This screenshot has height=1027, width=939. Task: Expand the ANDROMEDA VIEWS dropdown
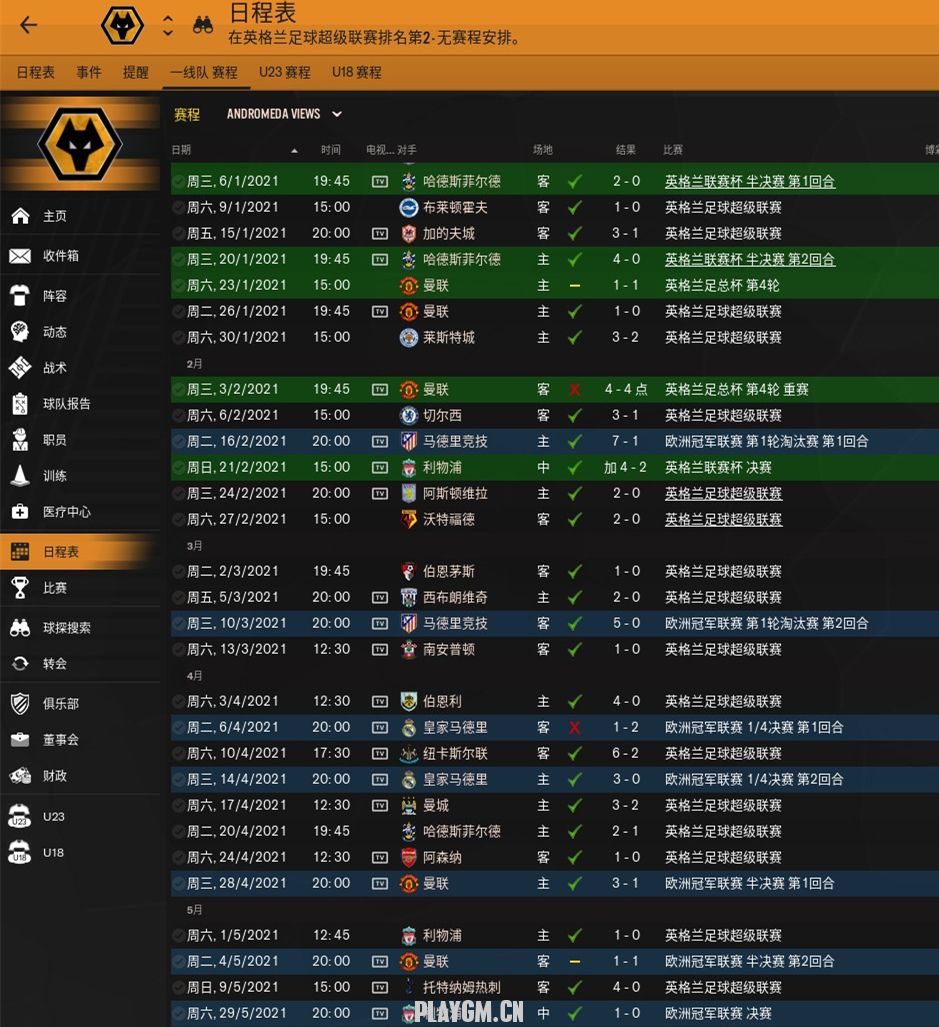284,115
